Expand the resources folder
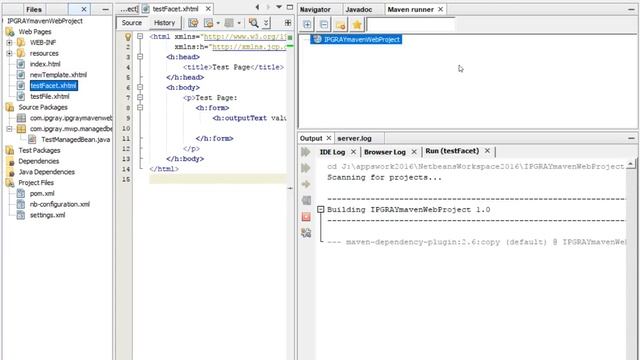Image resolution: width=640 pixels, height=360 pixels. pos(9,53)
